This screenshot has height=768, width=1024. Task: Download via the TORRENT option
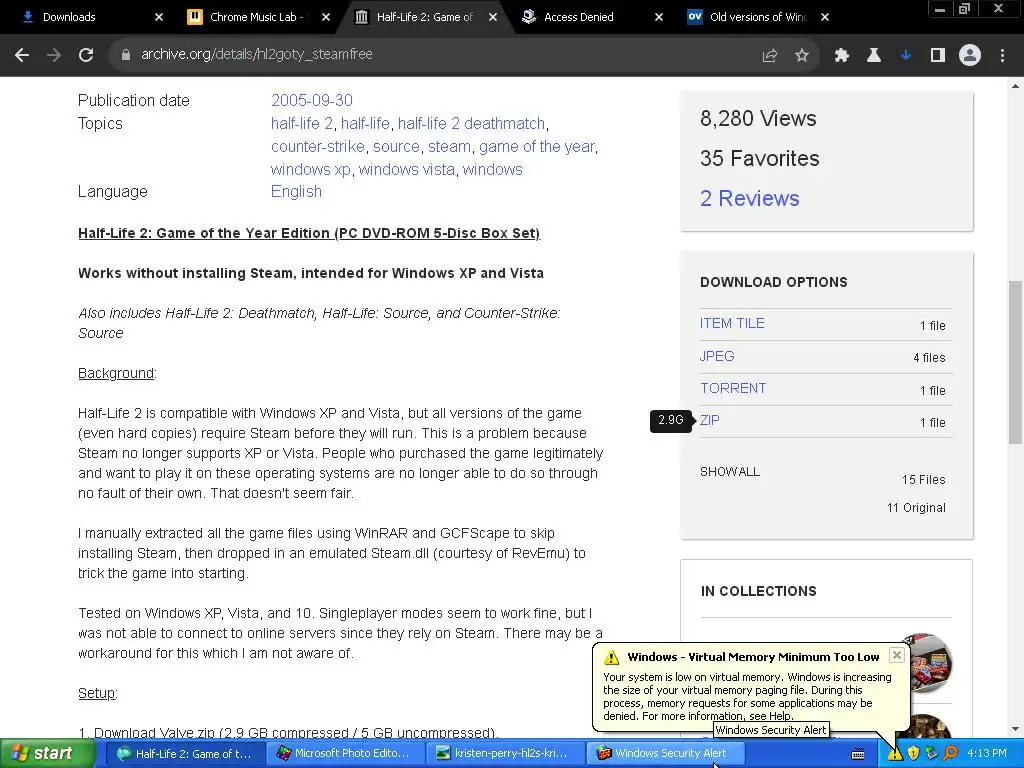click(733, 388)
